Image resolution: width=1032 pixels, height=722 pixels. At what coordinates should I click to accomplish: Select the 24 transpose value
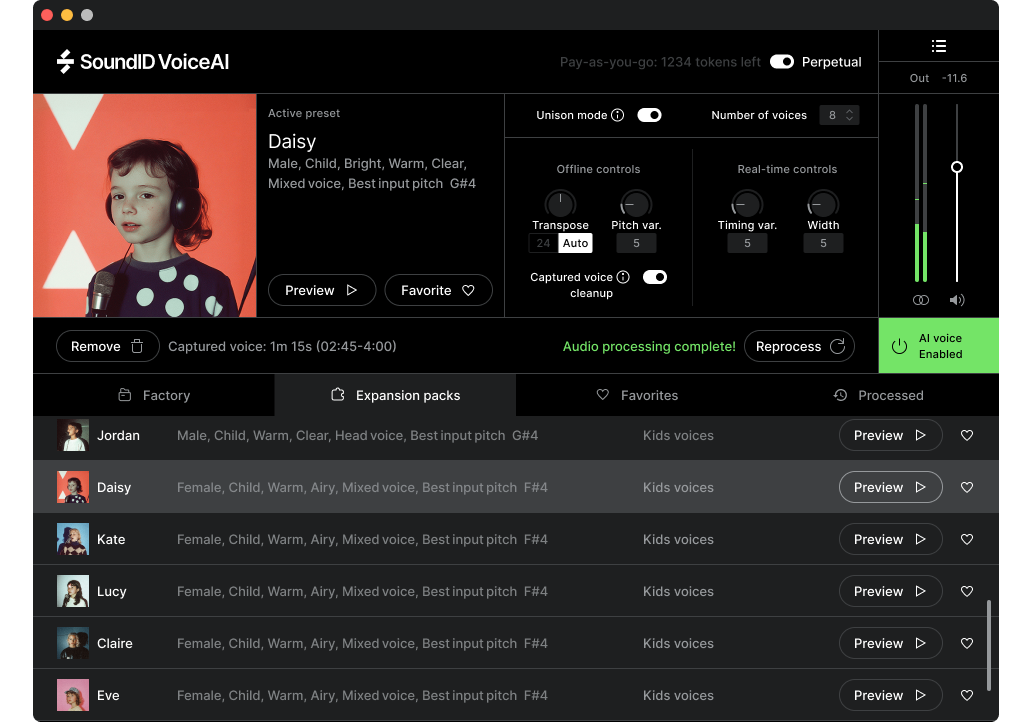(x=543, y=244)
